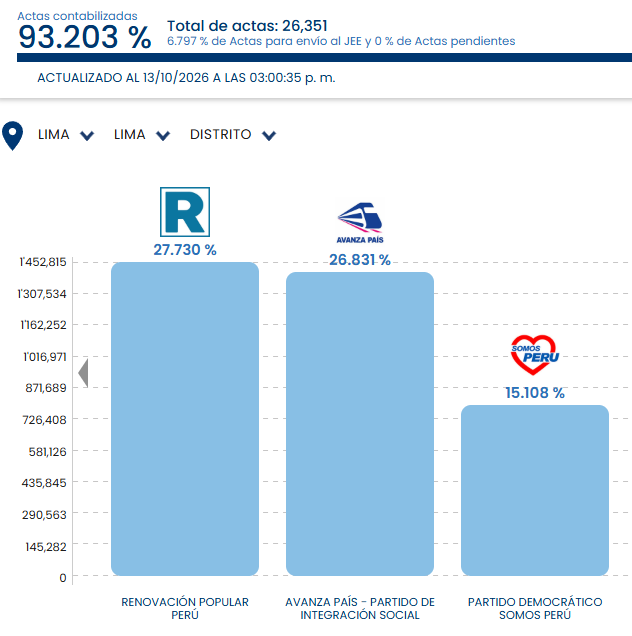Screen dimensions: 632x636
Task: Click the ACTUALIZADO AL 13/10/2026 timestamp
Action: pyautogui.click(x=186, y=77)
